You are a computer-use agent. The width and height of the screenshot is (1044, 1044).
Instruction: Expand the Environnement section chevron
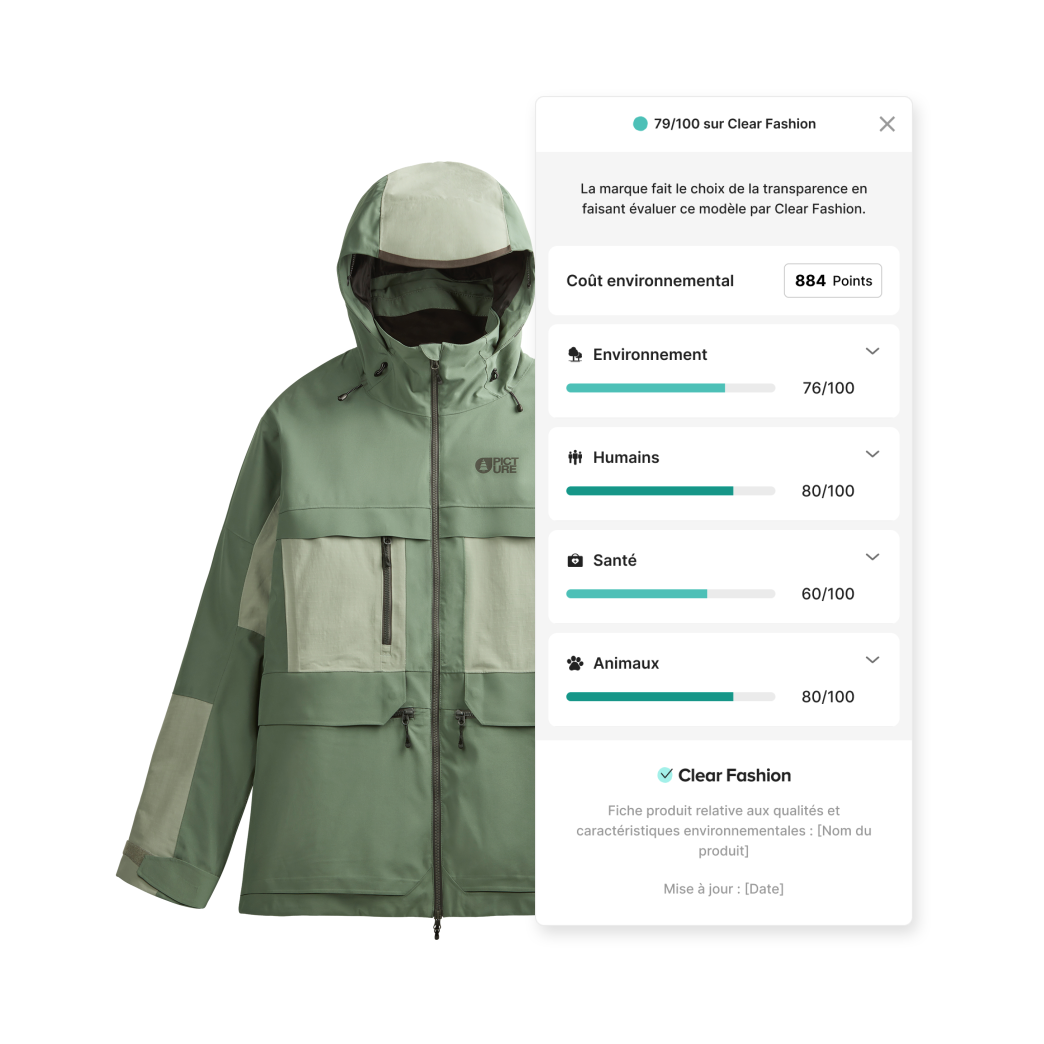tap(872, 351)
